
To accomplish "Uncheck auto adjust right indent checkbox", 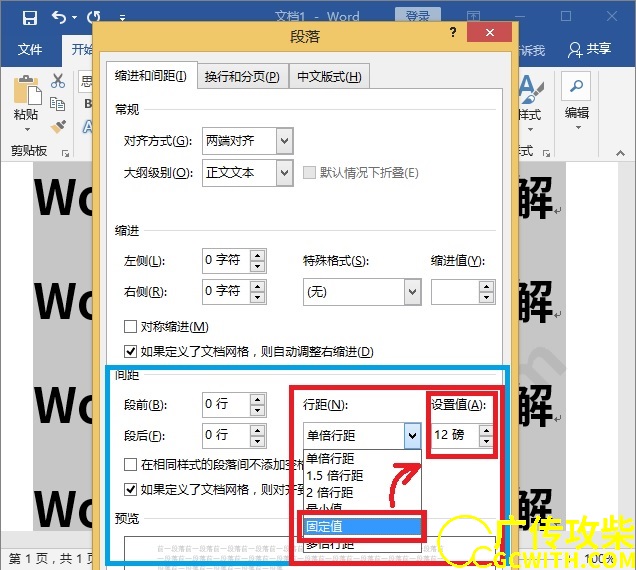I will (130, 351).
